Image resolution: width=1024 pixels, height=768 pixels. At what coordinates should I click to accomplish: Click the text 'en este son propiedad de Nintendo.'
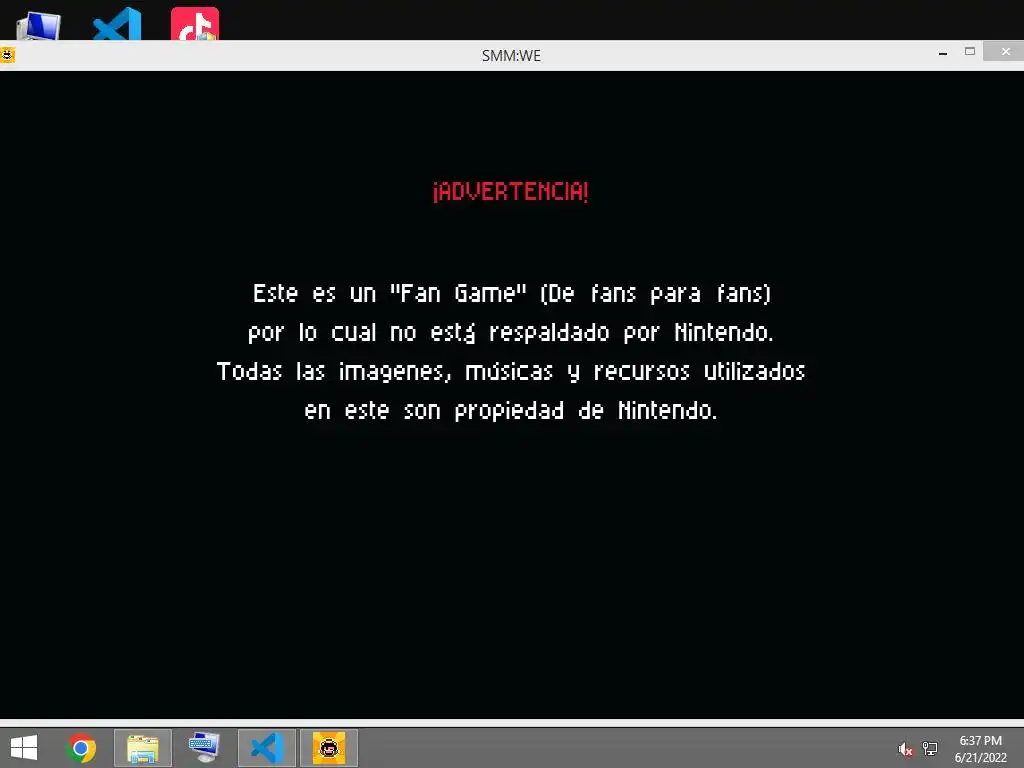point(511,411)
